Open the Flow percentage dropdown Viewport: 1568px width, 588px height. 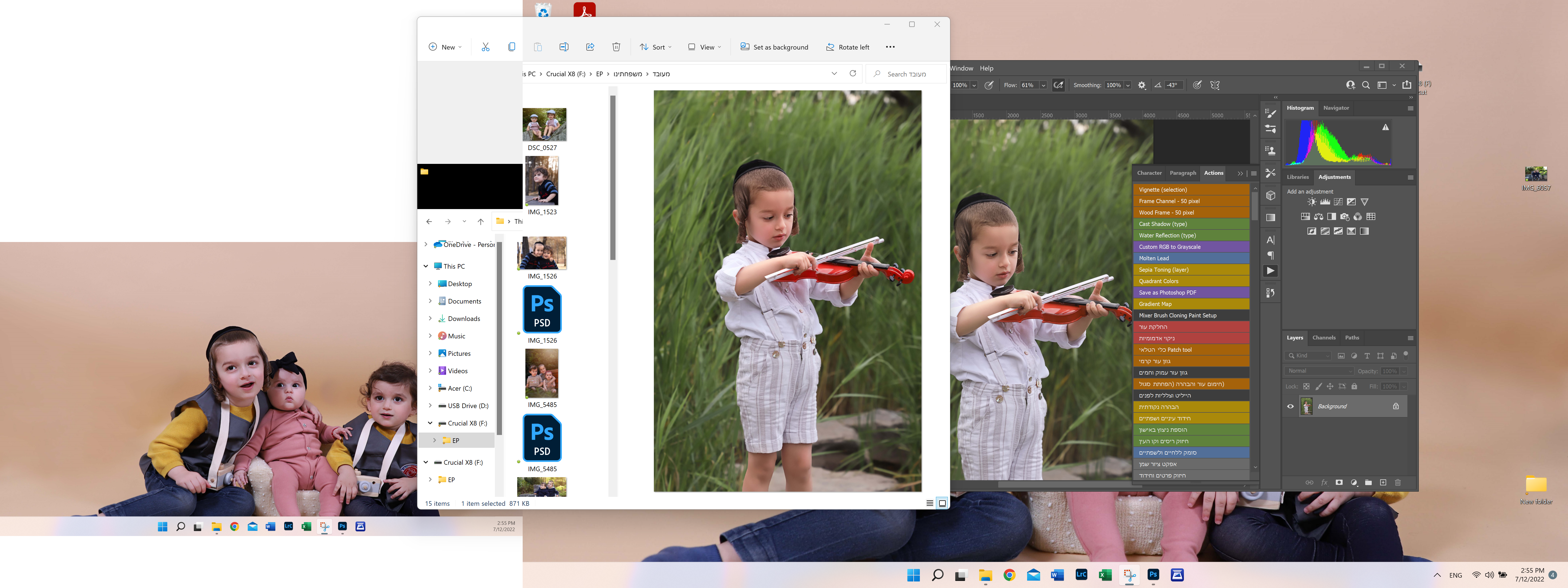tap(1043, 85)
